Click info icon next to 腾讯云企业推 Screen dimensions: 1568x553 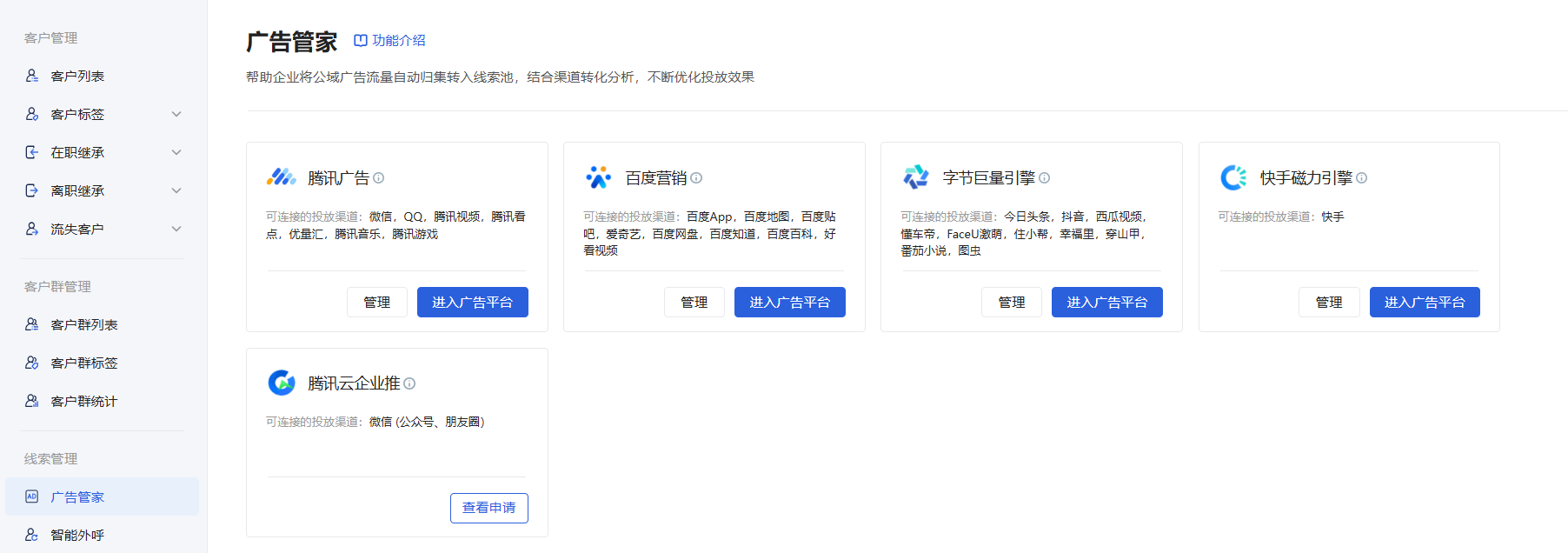click(409, 383)
